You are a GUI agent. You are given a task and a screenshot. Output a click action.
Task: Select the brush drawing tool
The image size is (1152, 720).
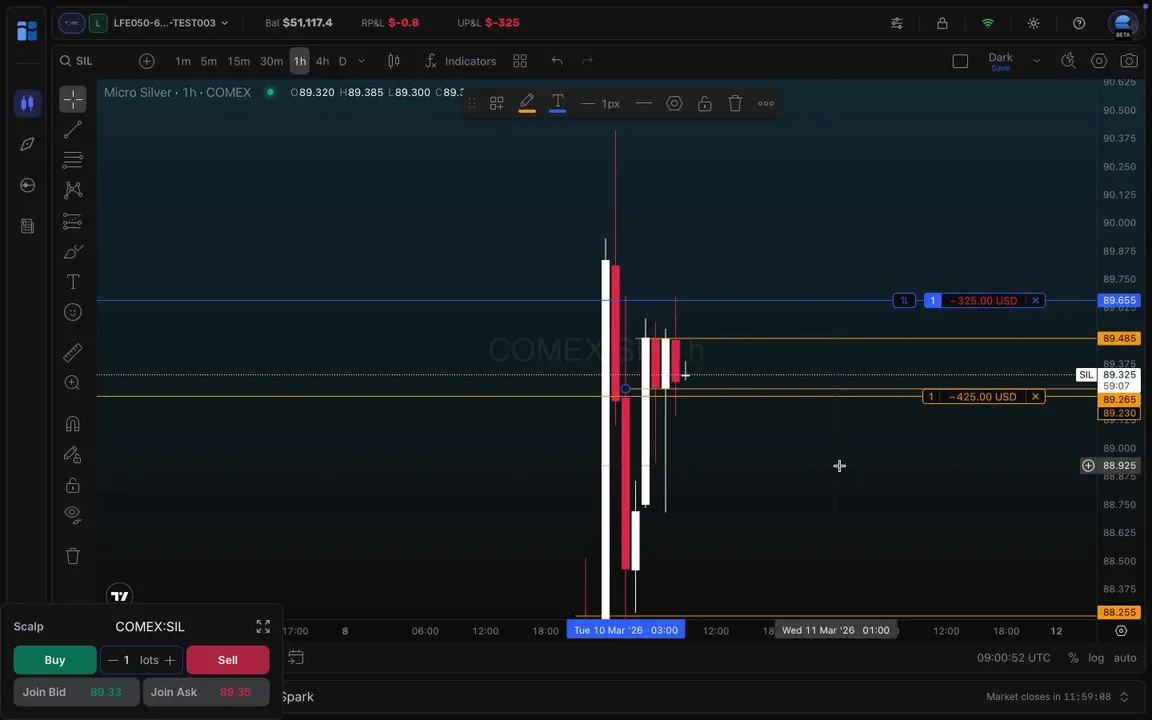pyautogui.click(x=73, y=251)
